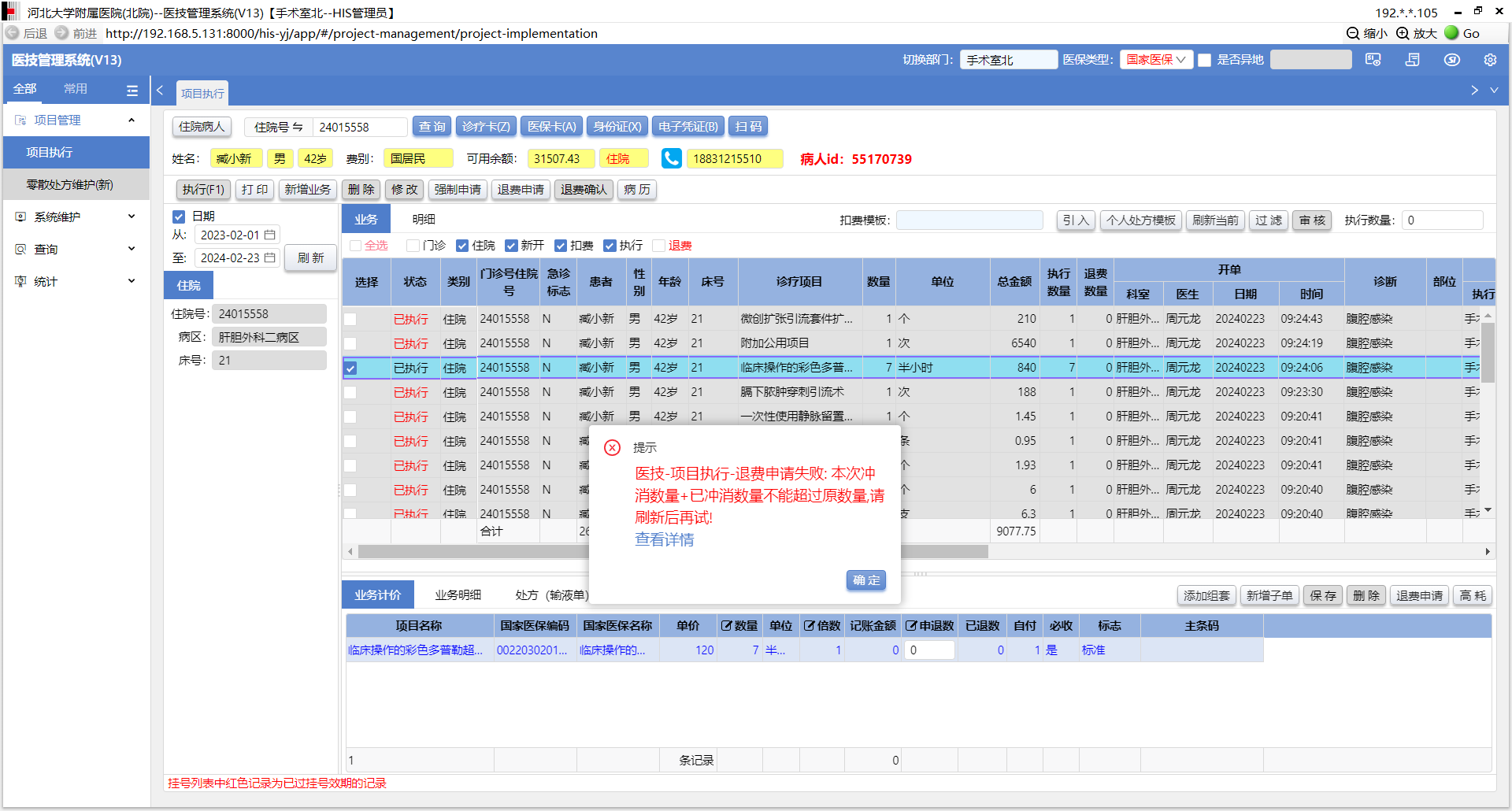The width and height of the screenshot is (1512, 811).
Task: Click the green Go circle icon
Action: [x=1451, y=33]
